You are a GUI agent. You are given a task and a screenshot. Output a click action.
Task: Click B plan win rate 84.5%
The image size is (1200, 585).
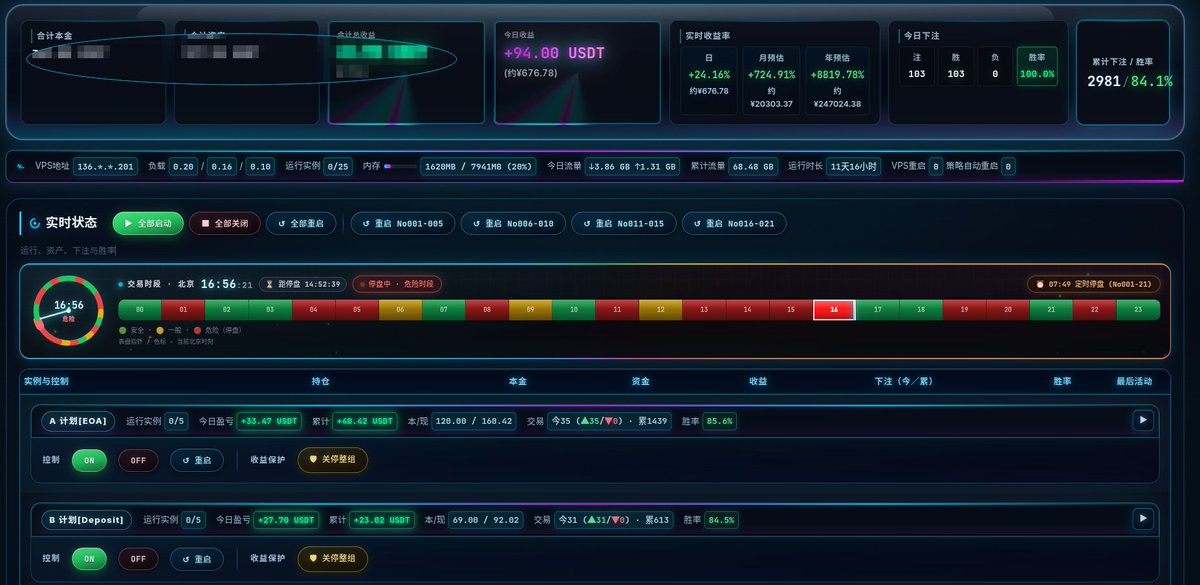(x=721, y=520)
